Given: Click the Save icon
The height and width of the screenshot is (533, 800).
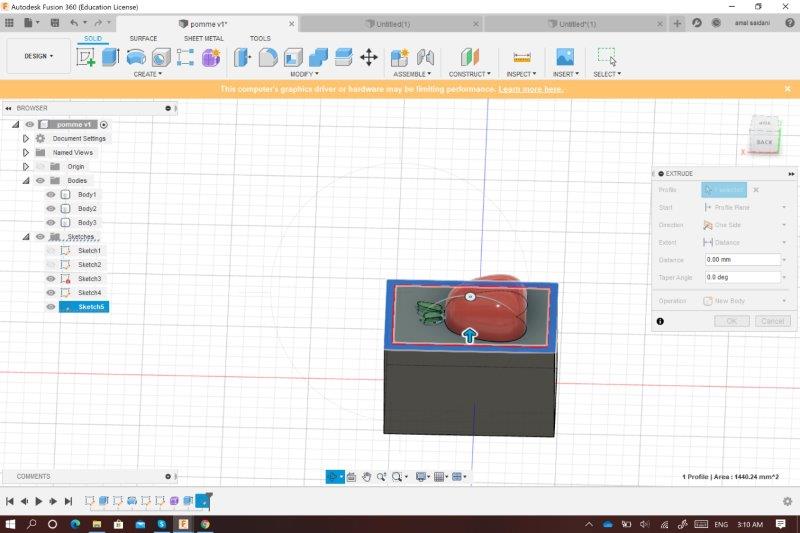Looking at the screenshot, I should 55,23.
